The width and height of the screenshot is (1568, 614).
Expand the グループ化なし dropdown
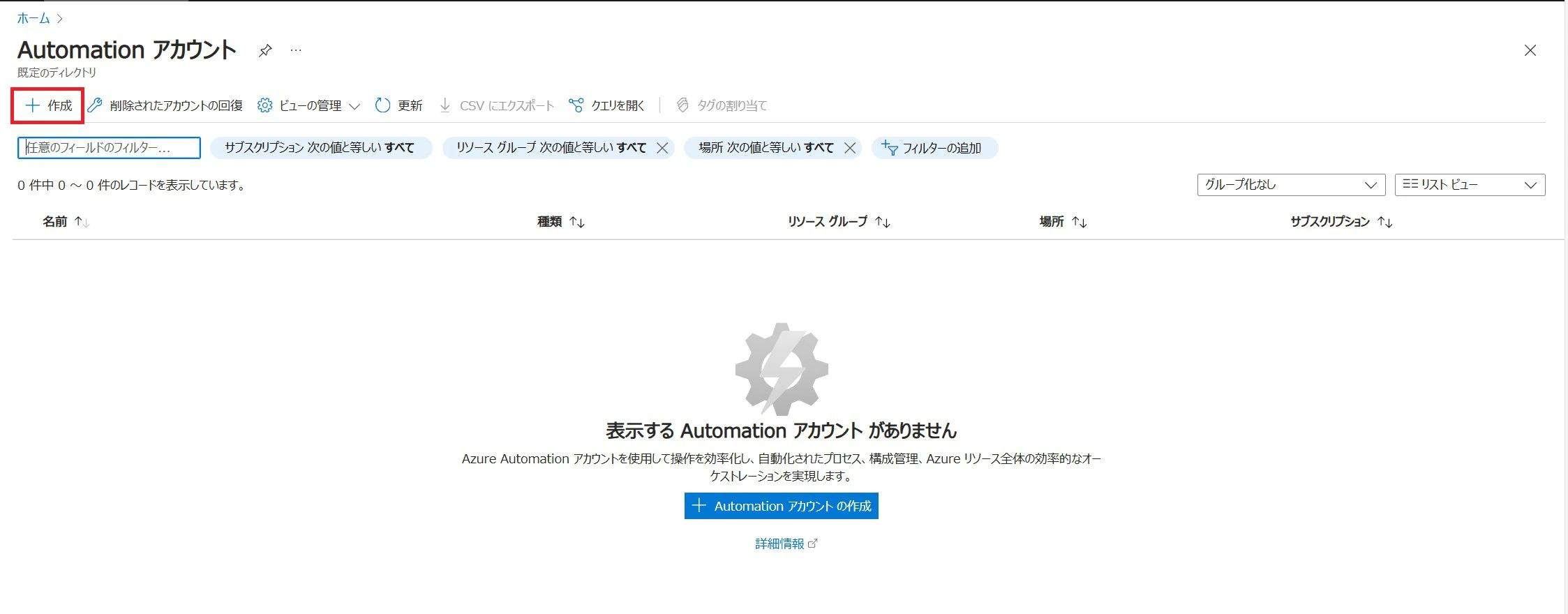point(1291,185)
